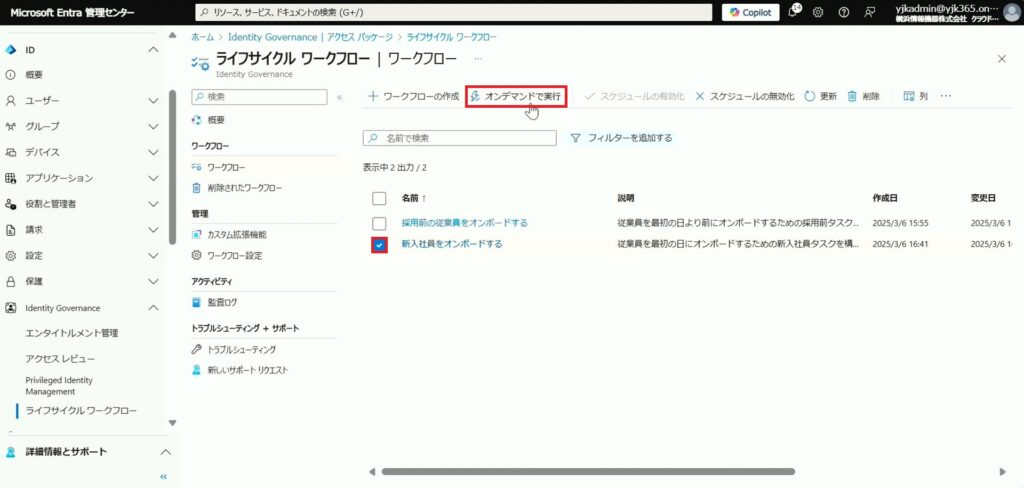Click ワークフローの作成 toolbar button
1024x488 pixels.
coord(414,96)
